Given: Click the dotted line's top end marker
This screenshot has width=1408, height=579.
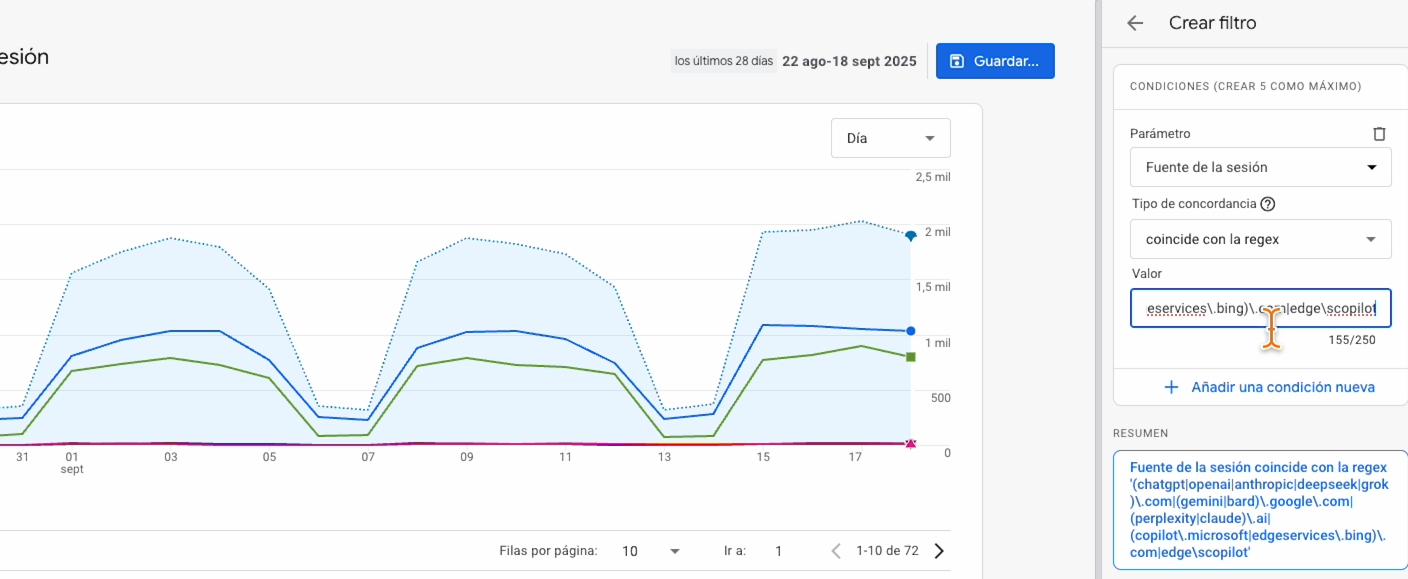Looking at the screenshot, I should (x=910, y=236).
